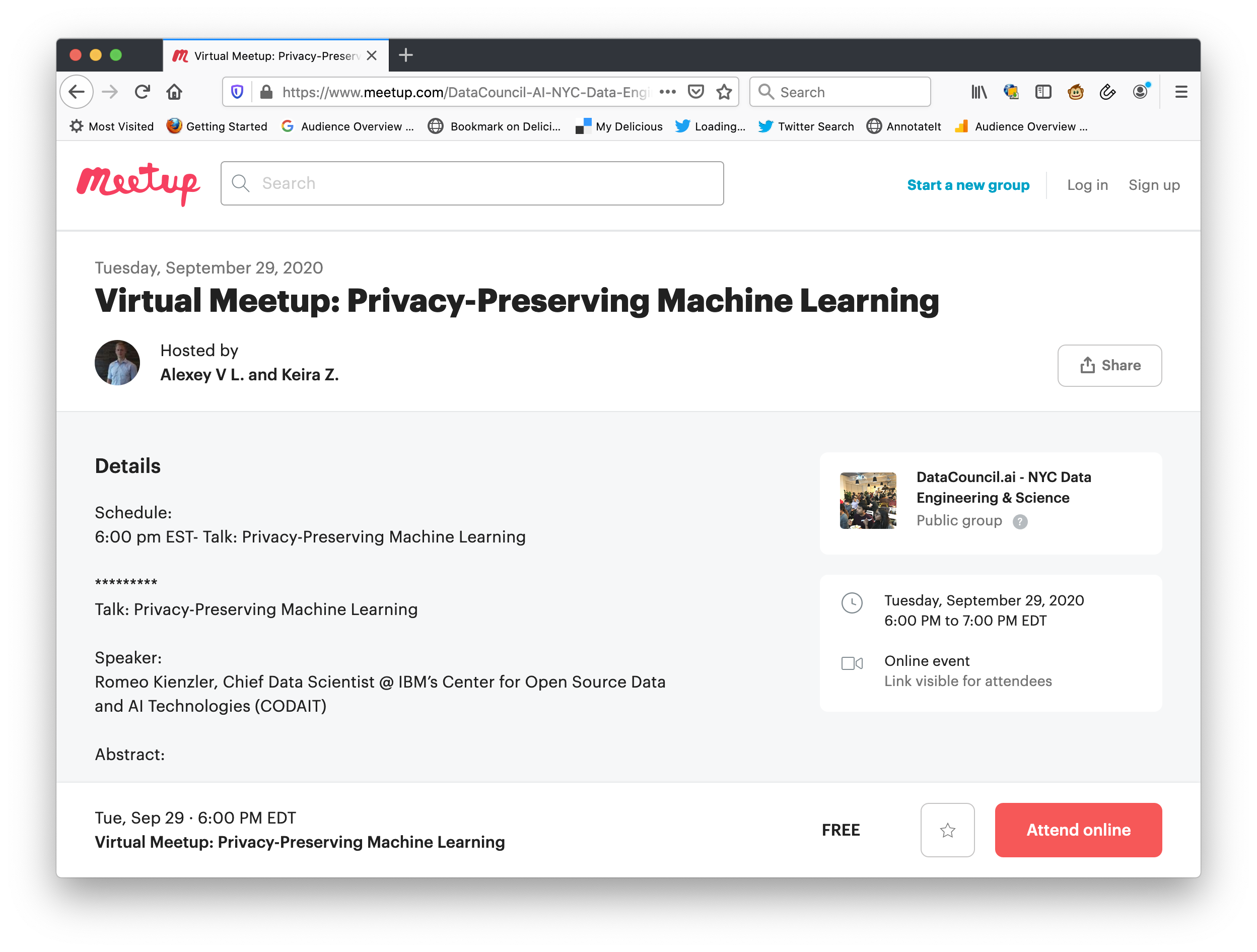The height and width of the screenshot is (952, 1257).
Task: Reload the page with the refresh icon
Action: [142, 92]
